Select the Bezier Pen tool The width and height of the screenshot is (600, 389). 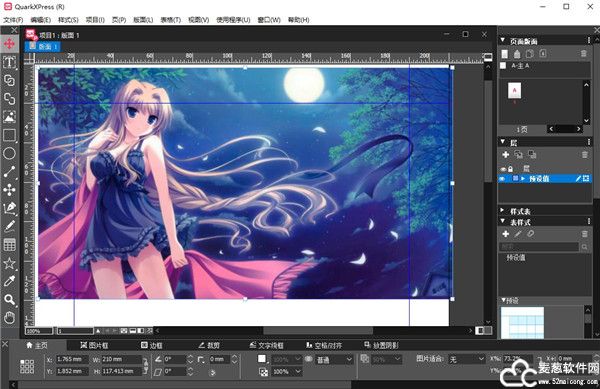(x=9, y=208)
